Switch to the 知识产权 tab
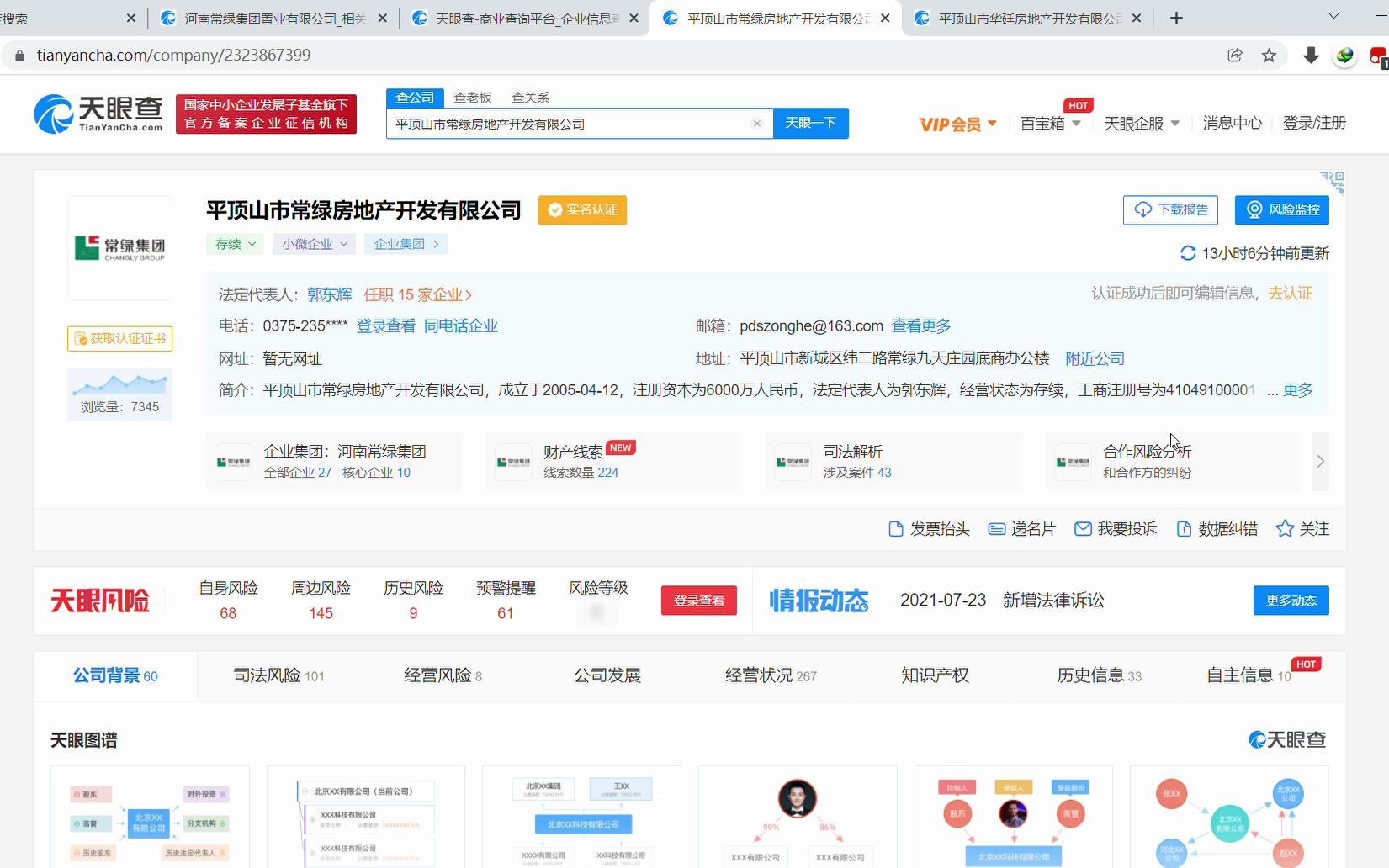1389x868 pixels. (x=935, y=675)
